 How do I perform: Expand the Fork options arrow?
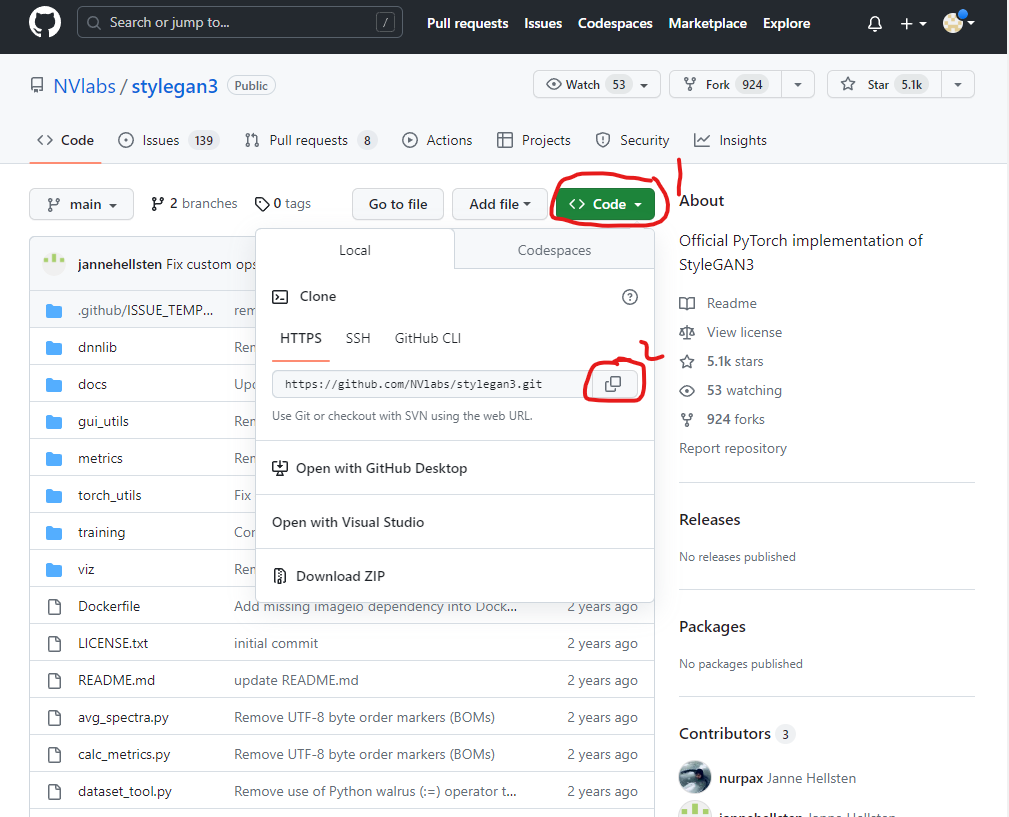[798, 84]
